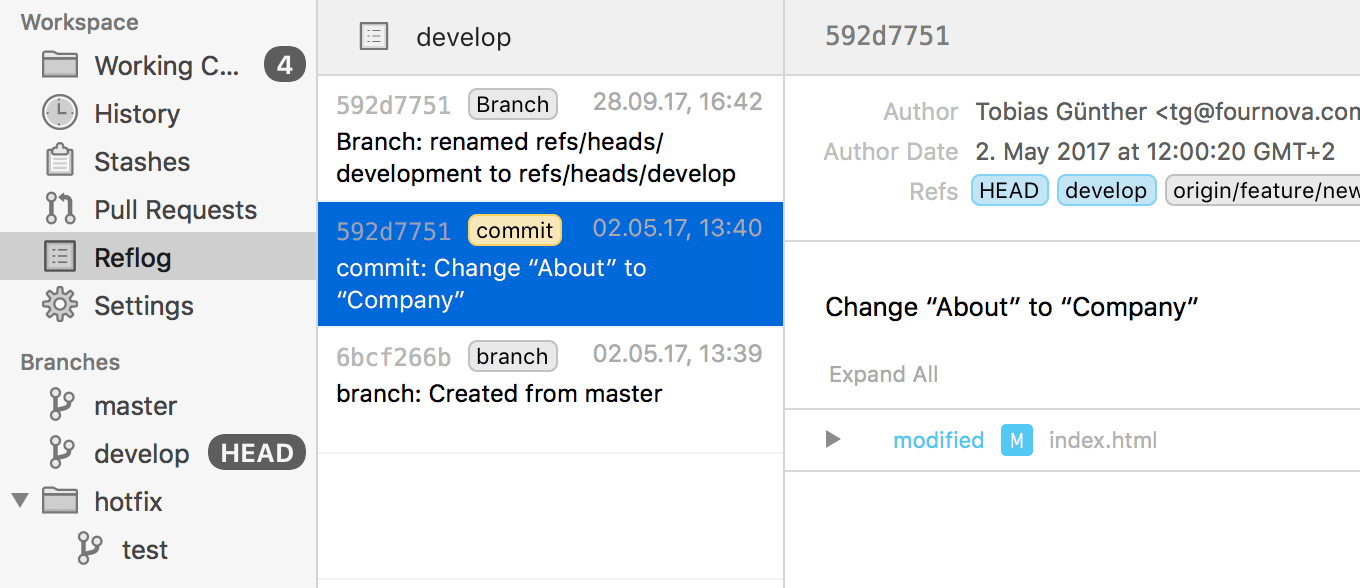Click the Pull Requests icon
Screen dimensions: 1360x588
pos(60,209)
